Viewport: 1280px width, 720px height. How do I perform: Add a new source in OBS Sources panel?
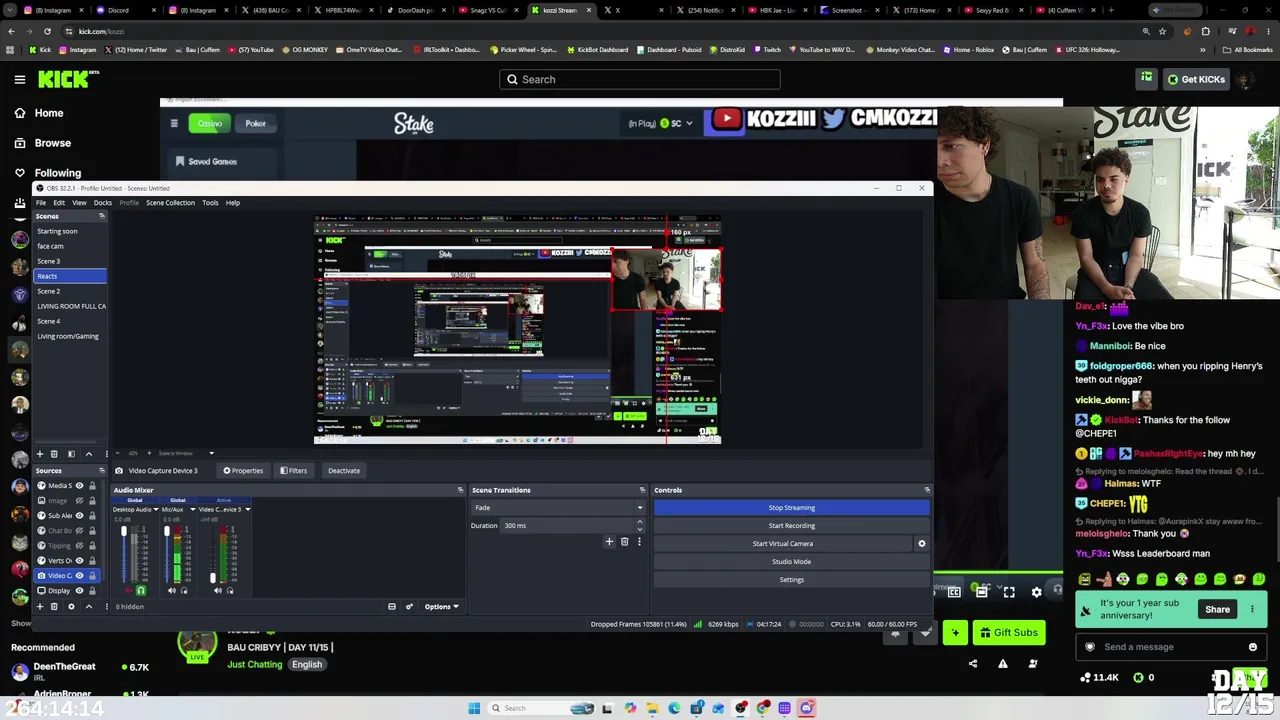40,606
